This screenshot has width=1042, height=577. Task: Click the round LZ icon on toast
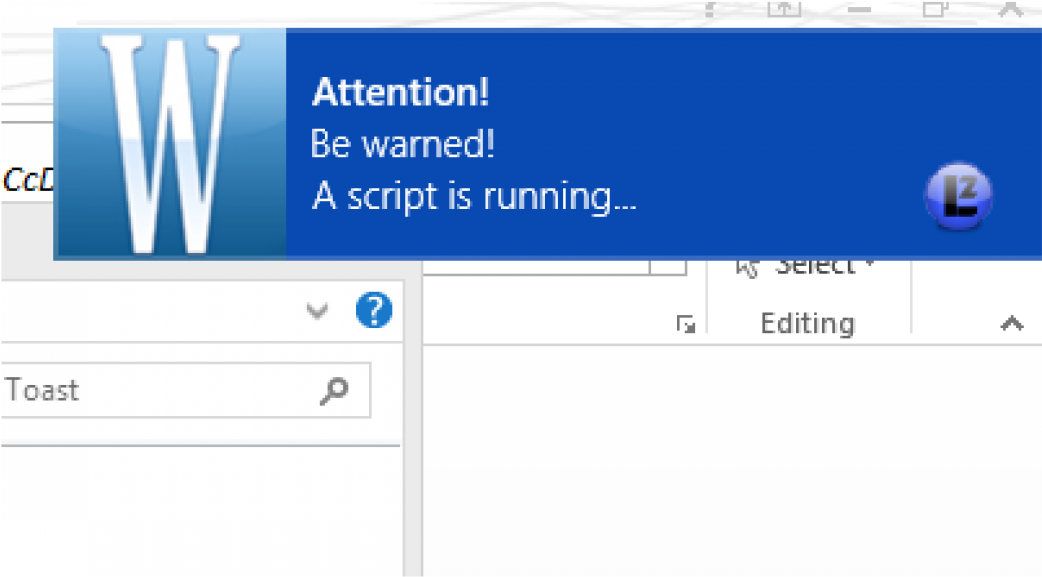[x=958, y=195]
